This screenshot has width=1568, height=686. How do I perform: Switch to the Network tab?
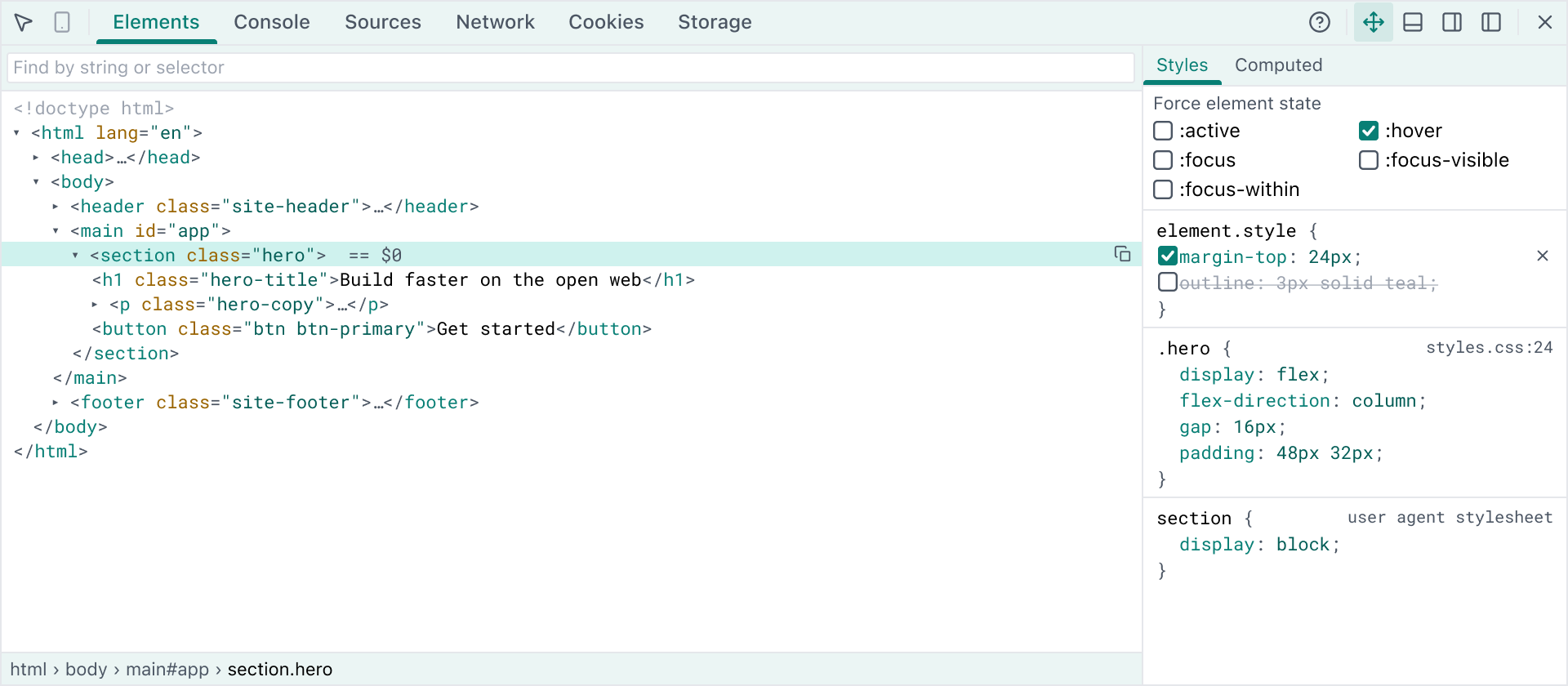[x=495, y=22]
